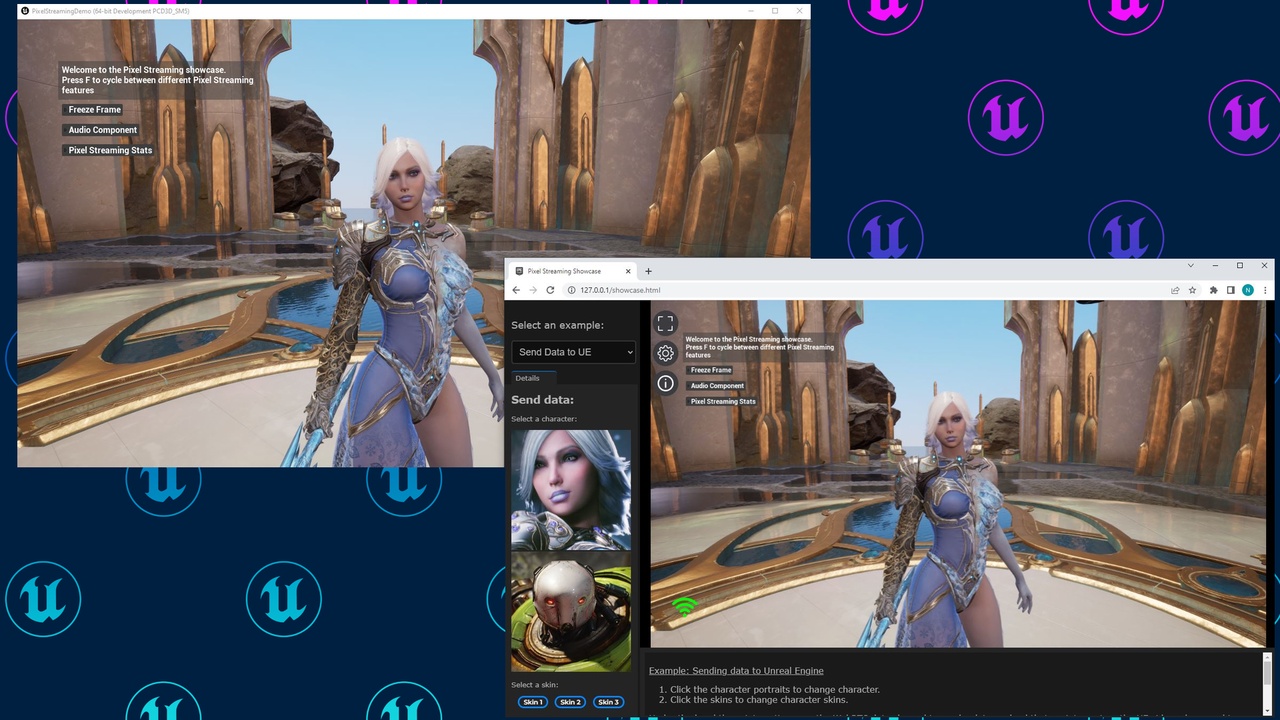Bookmark this page with the star icon
Image resolution: width=1280 pixels, height=720 pixels.
coord(1192,290)
